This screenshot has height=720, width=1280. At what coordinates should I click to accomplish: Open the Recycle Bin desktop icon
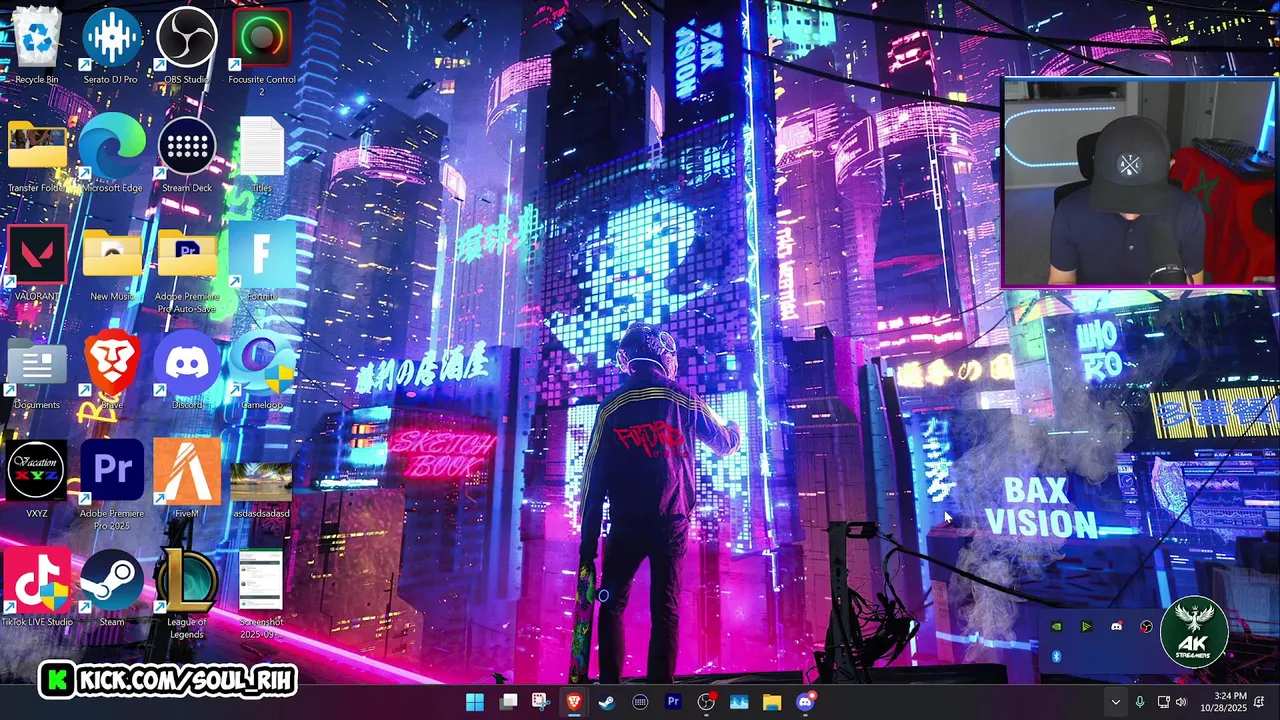37,45
